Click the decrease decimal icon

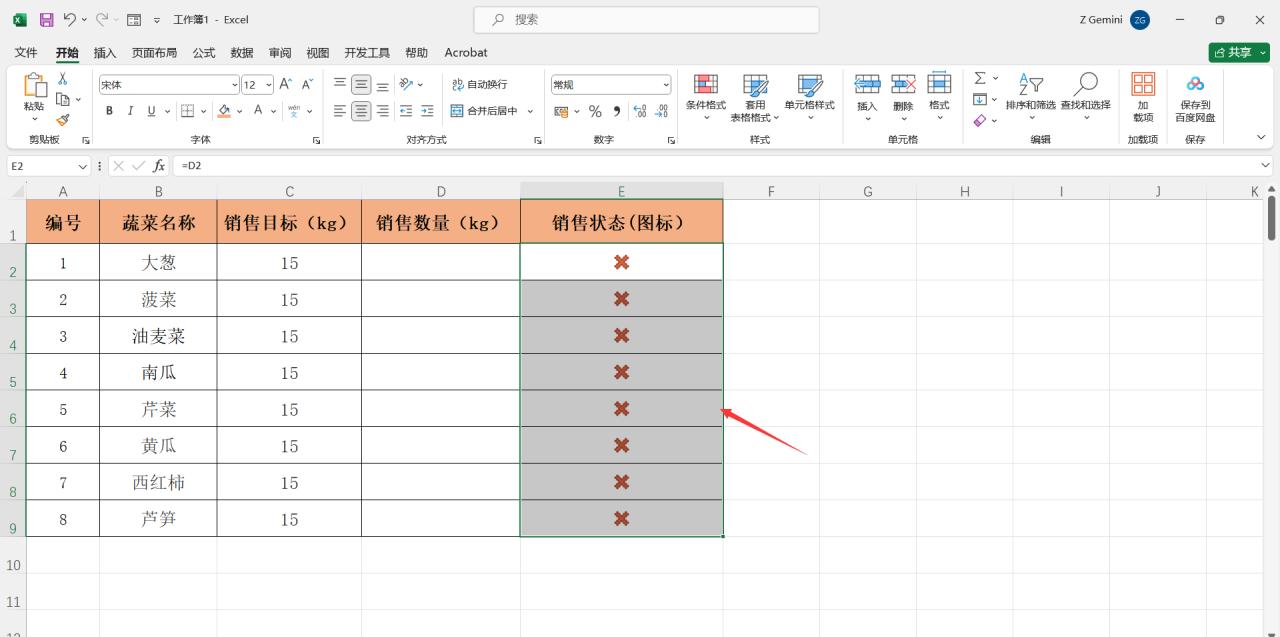(x=662, y=111)
